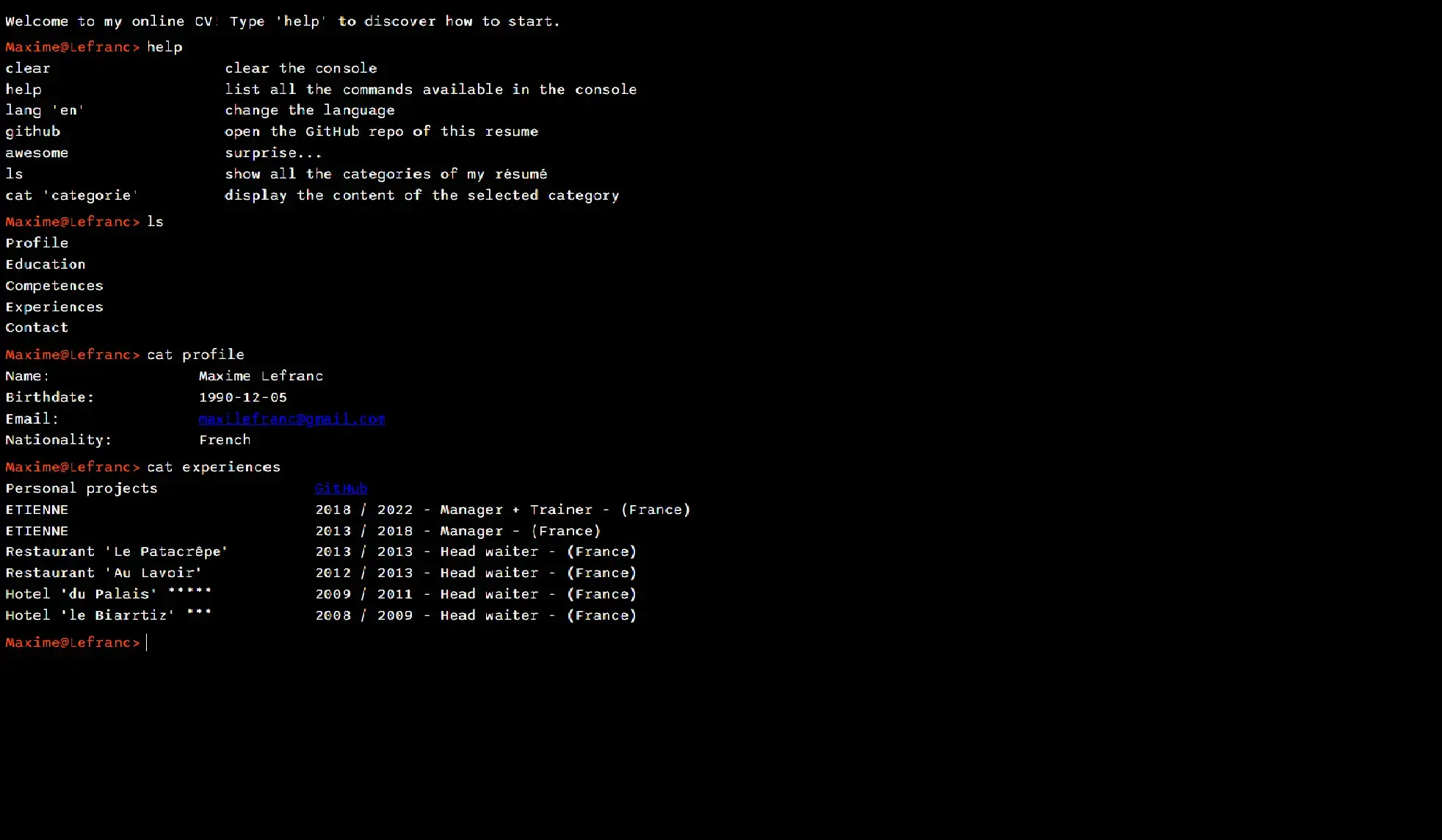Select the 'Profile' category in the ls output

pos(37,243)
